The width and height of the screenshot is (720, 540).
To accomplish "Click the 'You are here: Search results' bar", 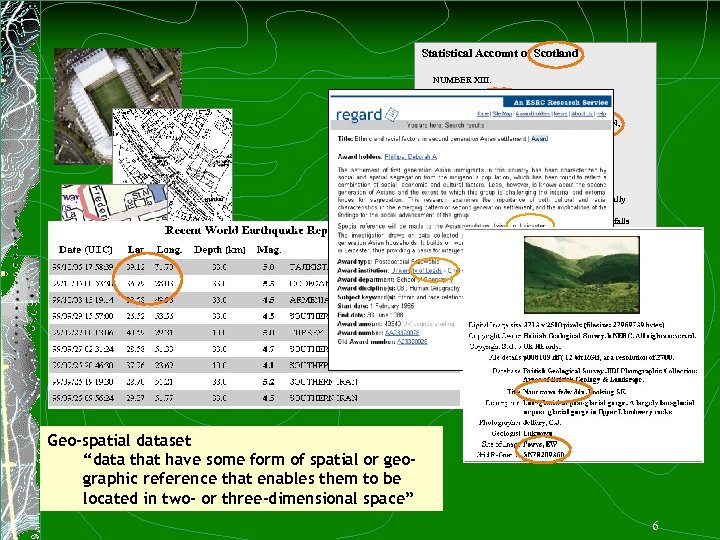I will point(472,125).
